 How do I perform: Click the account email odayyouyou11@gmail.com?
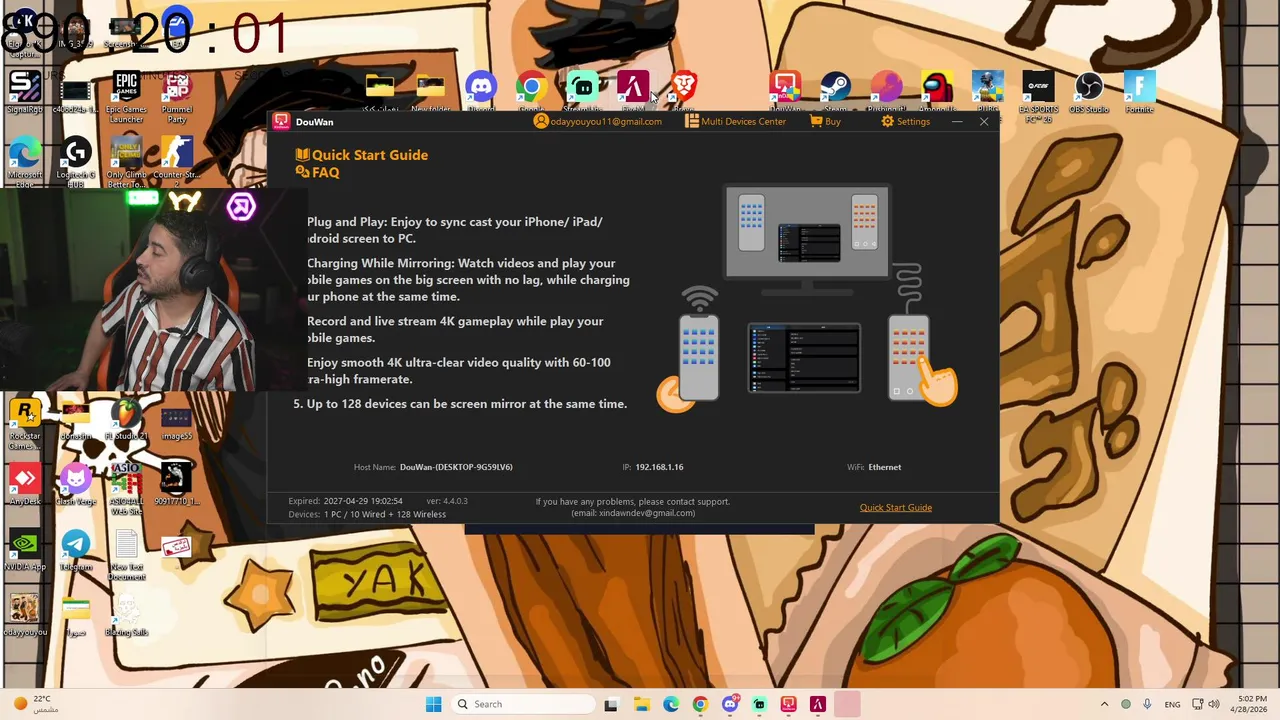click(x=598, y=121)
